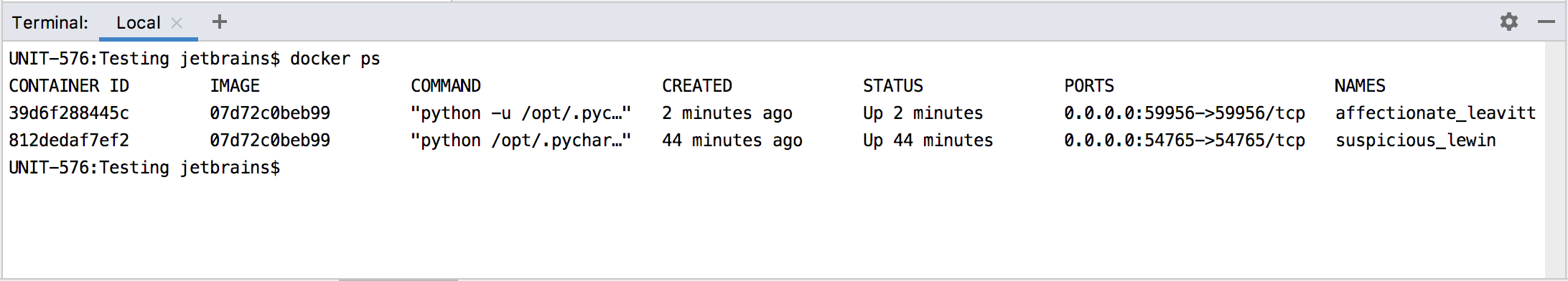Click the affectionate_leavitt container name
Viewport: 1568px width, 281px height.
point(1435,113)
